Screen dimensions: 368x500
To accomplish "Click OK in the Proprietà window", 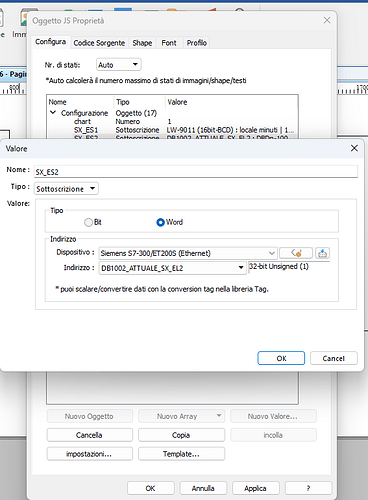I will (x=150, y=488).
